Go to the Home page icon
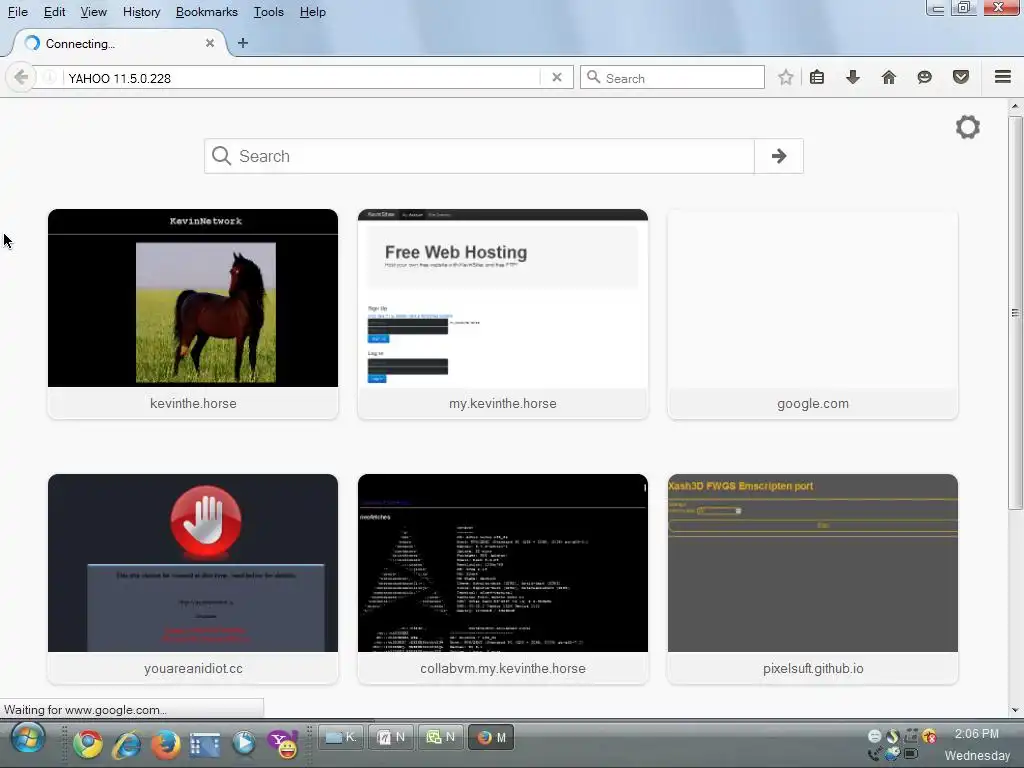1024x768 pixels. click(x=888, y=78)
